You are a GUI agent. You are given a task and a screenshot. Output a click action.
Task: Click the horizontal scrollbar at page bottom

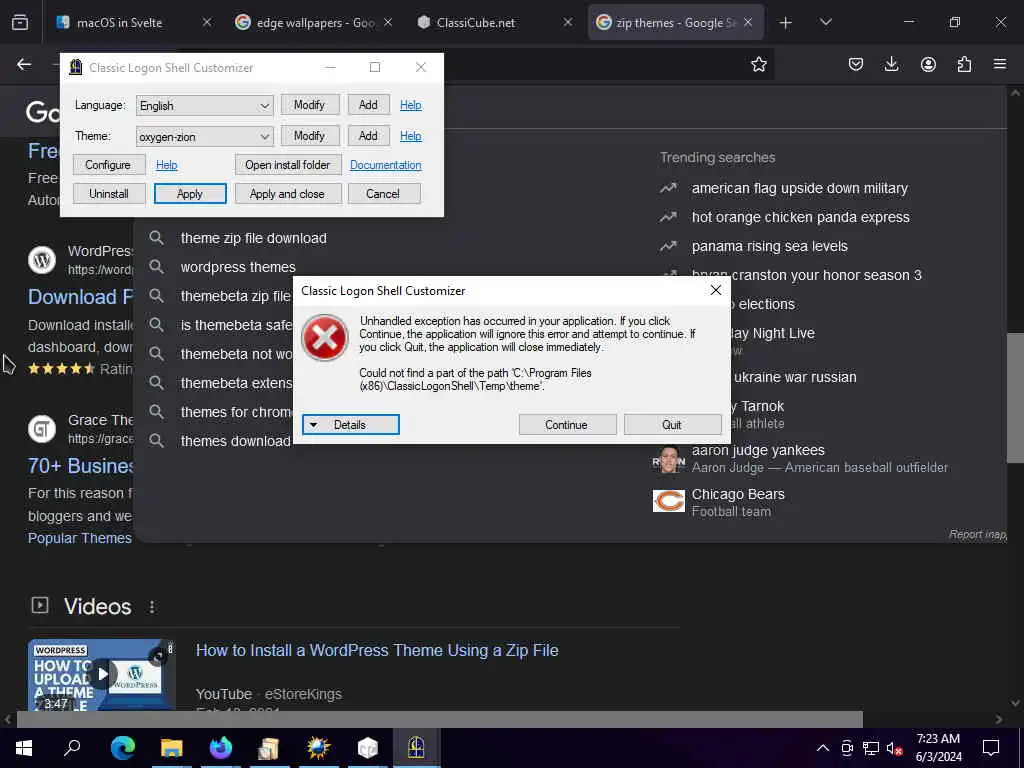click(440, 719)
